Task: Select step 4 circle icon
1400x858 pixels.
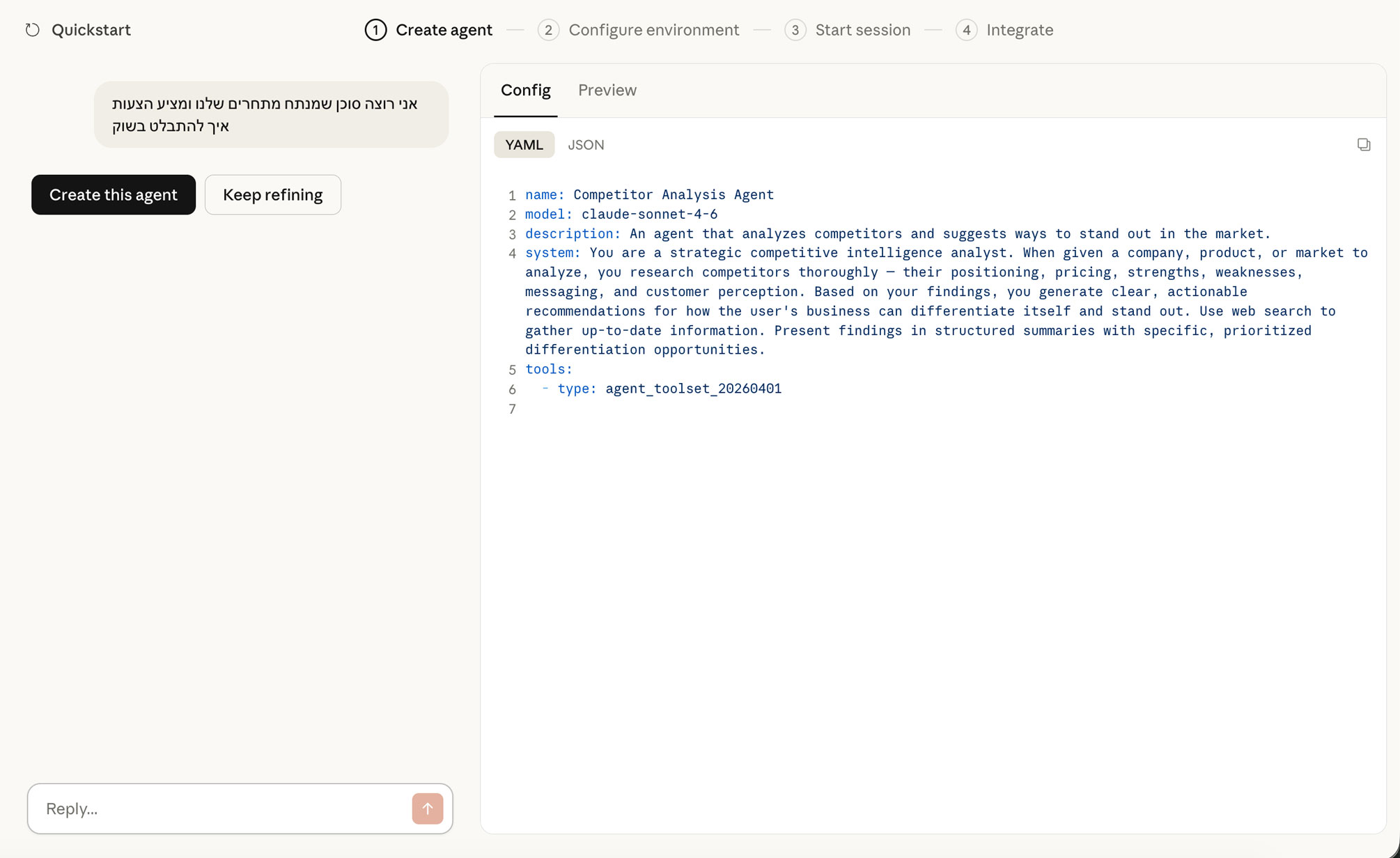Action: point(966,30)
